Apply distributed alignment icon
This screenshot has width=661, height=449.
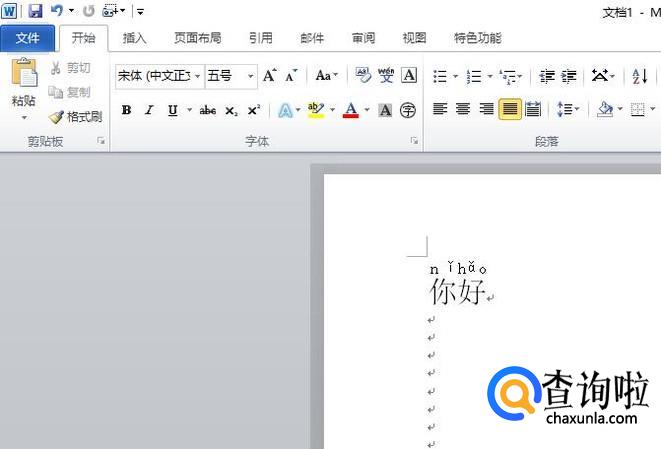point(533,109)
